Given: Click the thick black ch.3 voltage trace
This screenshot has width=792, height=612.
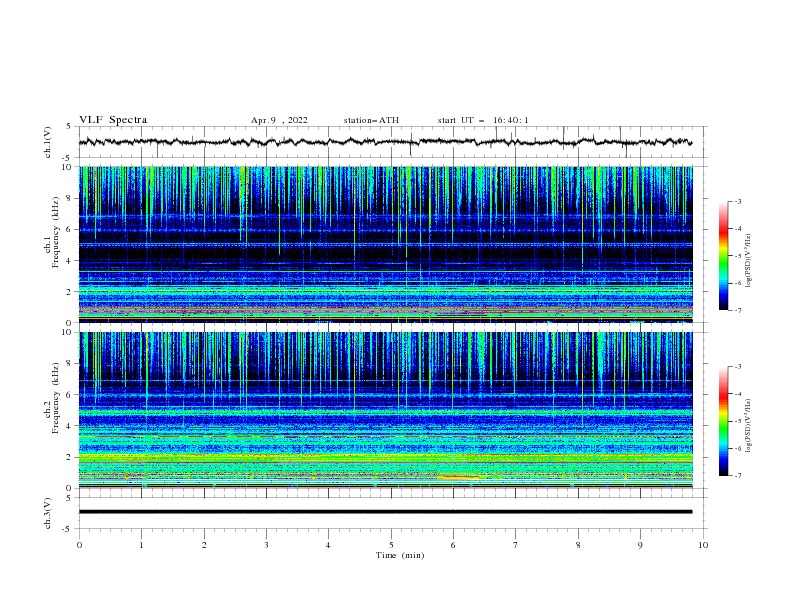Looking at the screenshot, I should pos(385,512).
